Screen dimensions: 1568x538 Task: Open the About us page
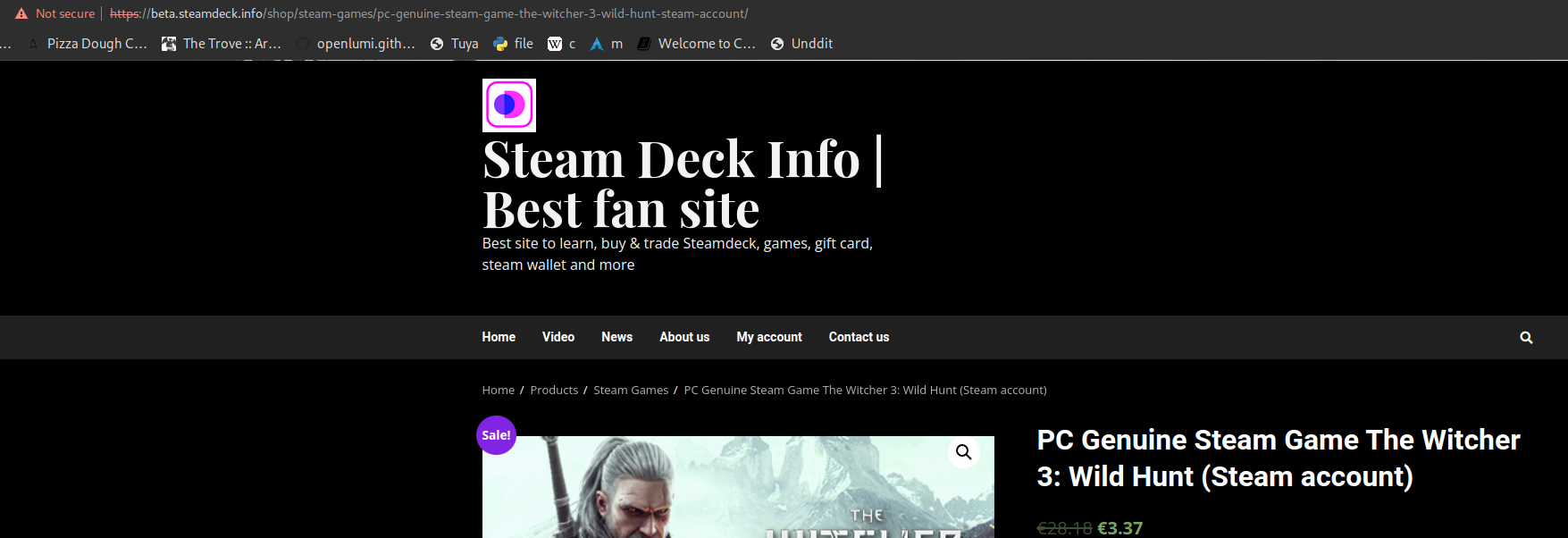[x=684, y=337]
